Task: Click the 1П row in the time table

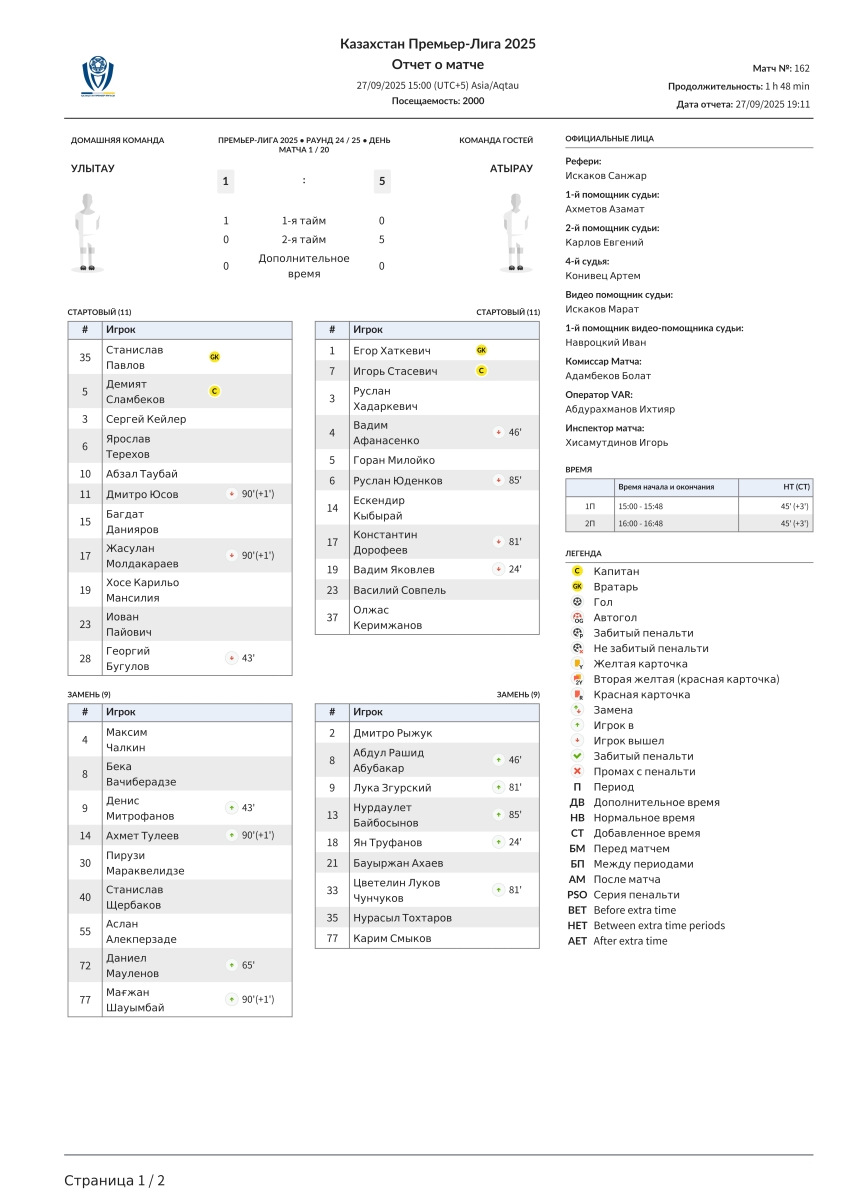Action: [x=688, y=506]
